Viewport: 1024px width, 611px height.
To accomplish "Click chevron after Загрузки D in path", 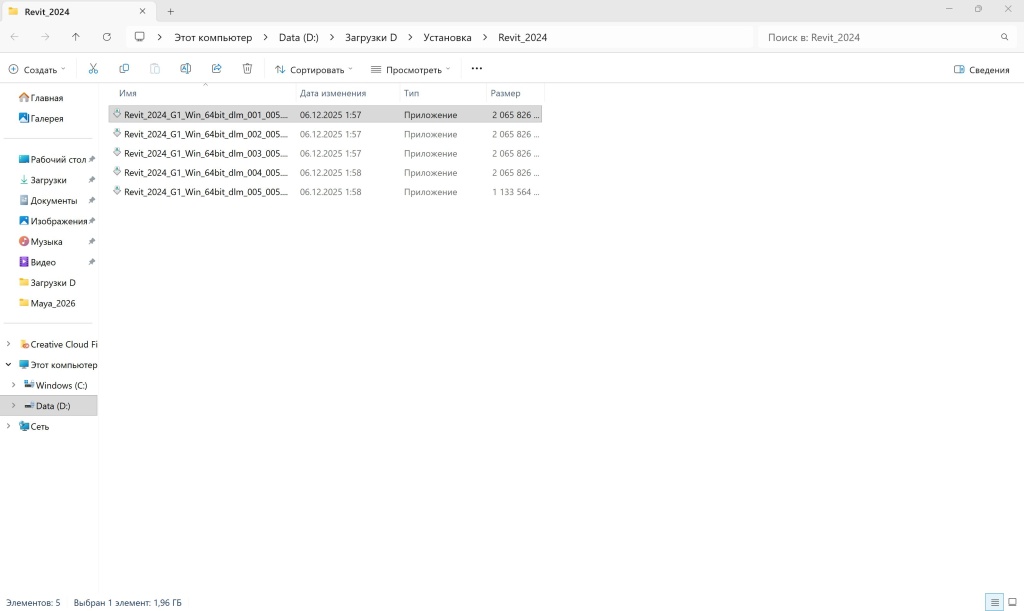I will coord(410,37).
